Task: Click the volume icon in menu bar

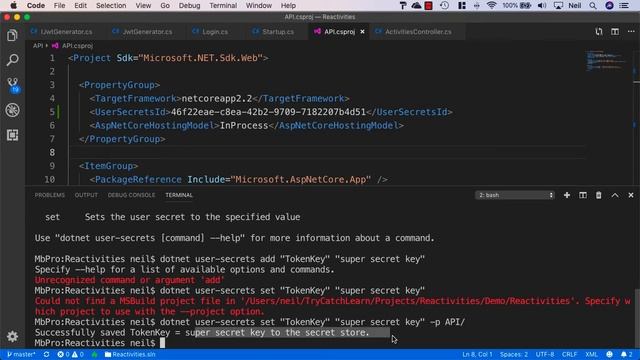Action: [x=542, y=5]
